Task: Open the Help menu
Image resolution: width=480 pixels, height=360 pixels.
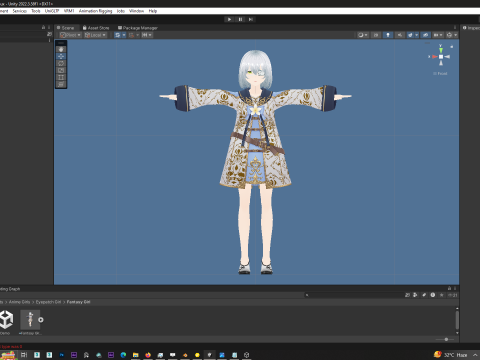Action: [153, 11]
